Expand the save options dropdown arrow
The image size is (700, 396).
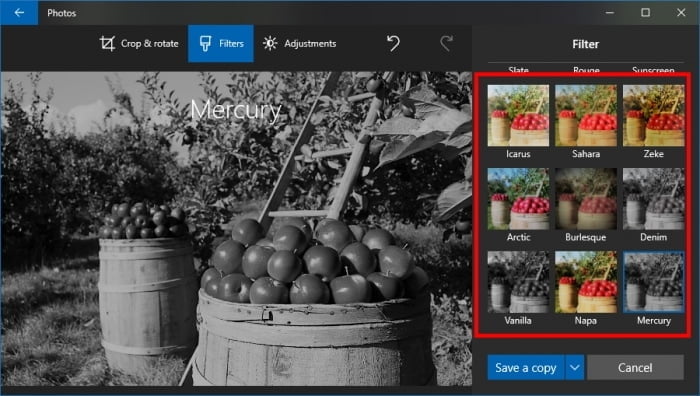click(575, 367)
